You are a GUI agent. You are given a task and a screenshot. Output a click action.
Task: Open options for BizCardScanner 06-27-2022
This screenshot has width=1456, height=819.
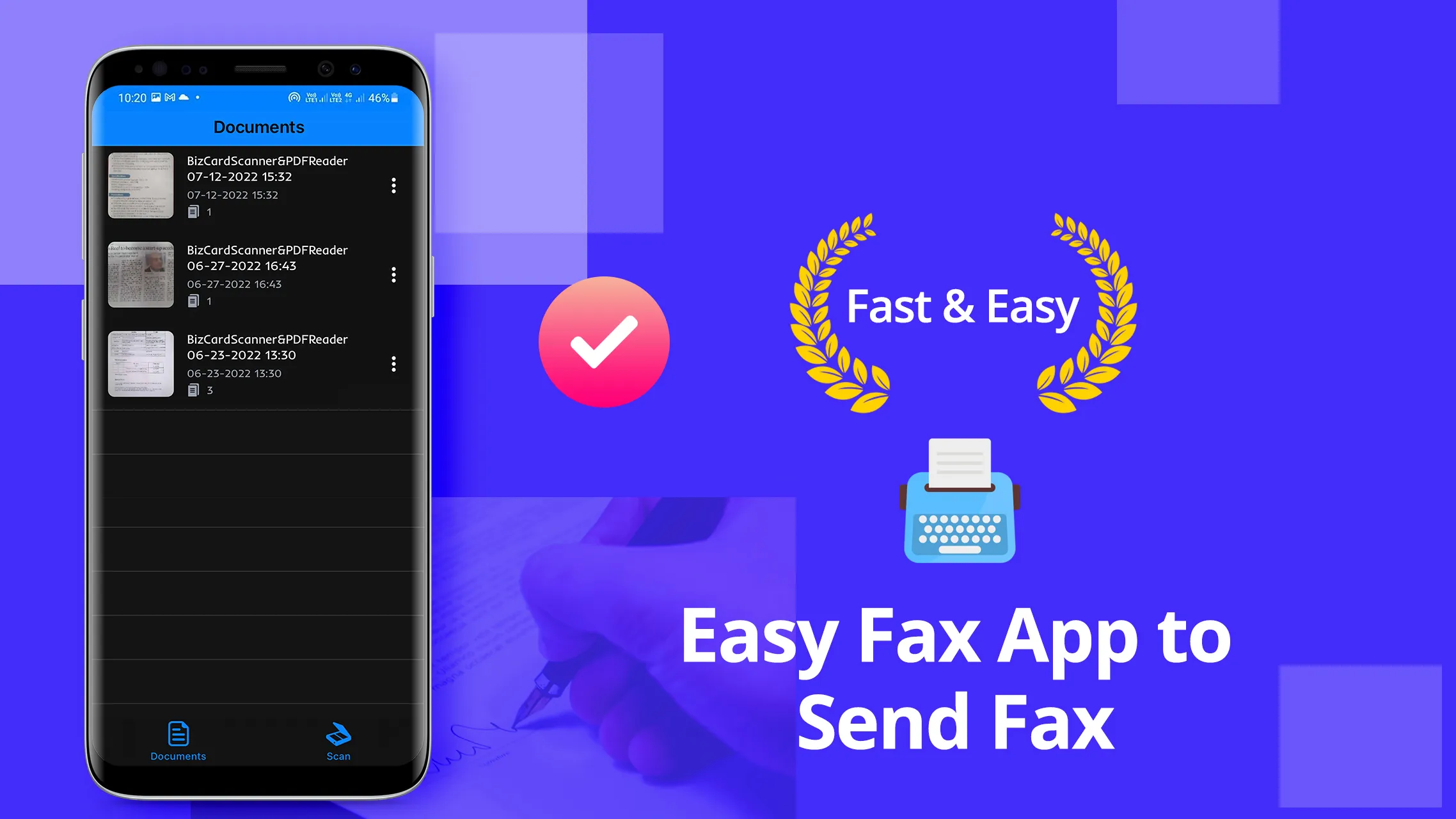[394, 275]
